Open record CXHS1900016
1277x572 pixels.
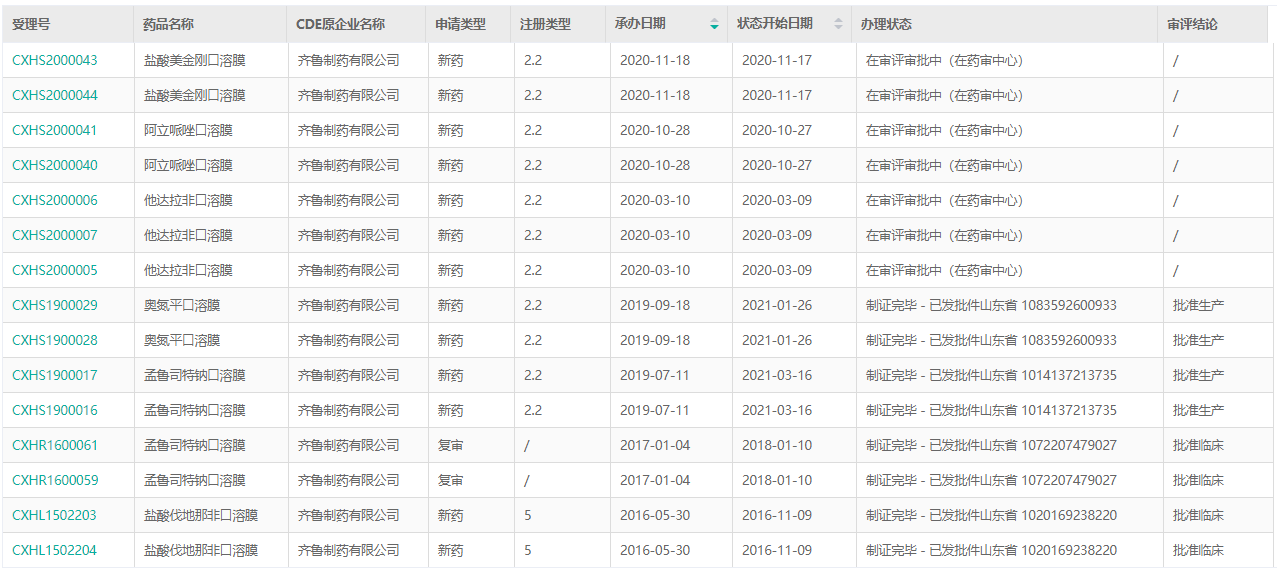55,410
